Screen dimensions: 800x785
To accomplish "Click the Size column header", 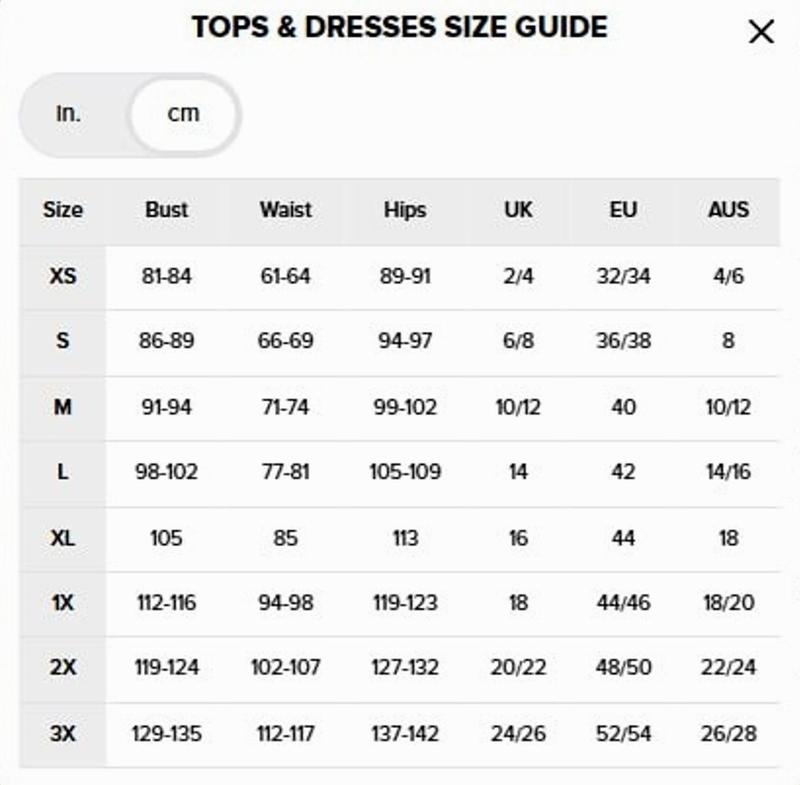I will 63,210.
